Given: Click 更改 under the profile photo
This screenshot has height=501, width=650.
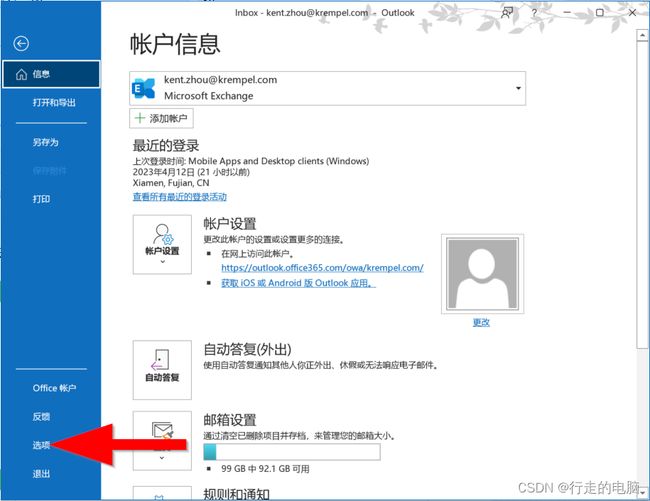Looking at the screenshot, I should [481, 322].
